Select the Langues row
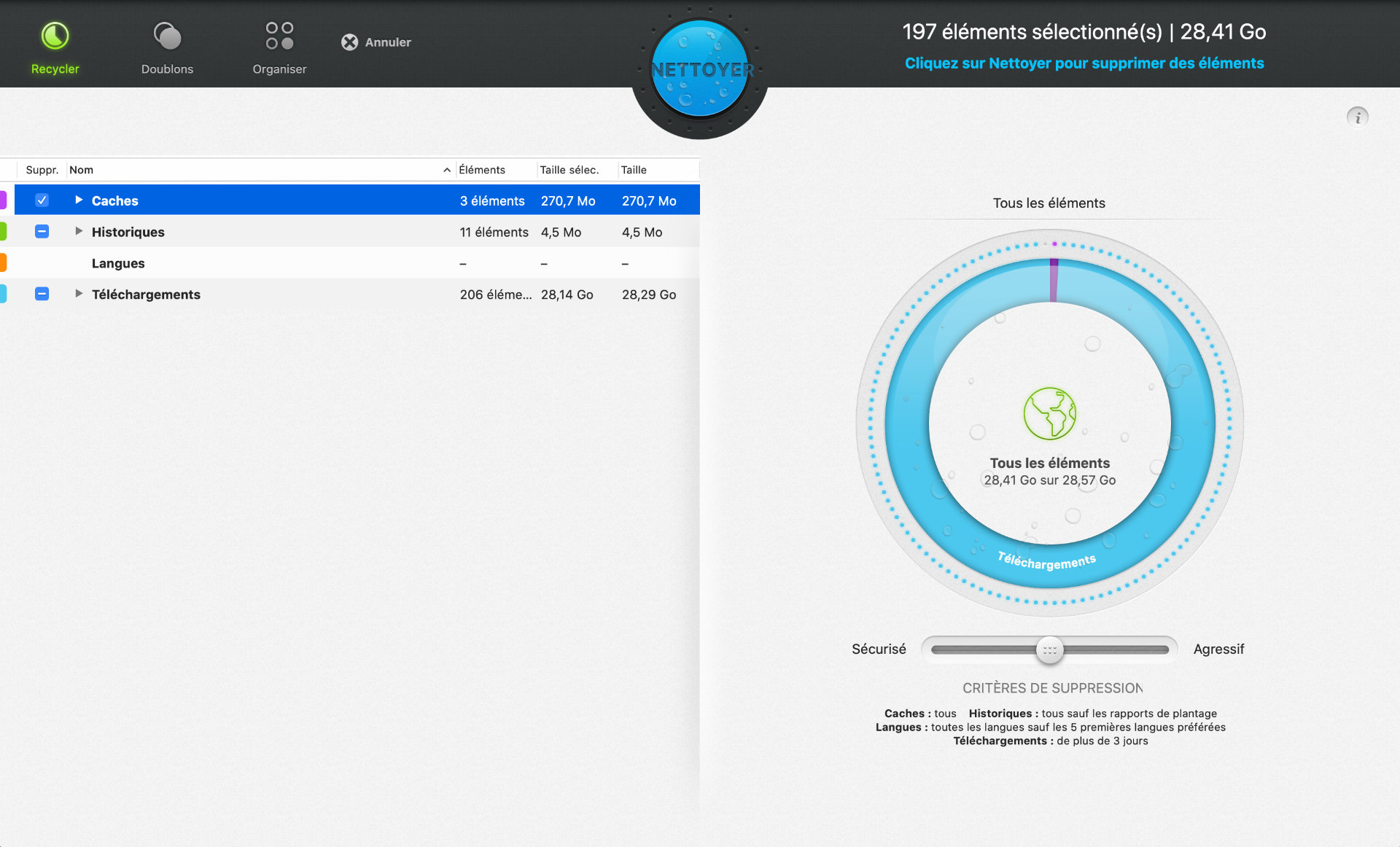The width and height of the screenshot is (1400, 847). coord(350,263)
